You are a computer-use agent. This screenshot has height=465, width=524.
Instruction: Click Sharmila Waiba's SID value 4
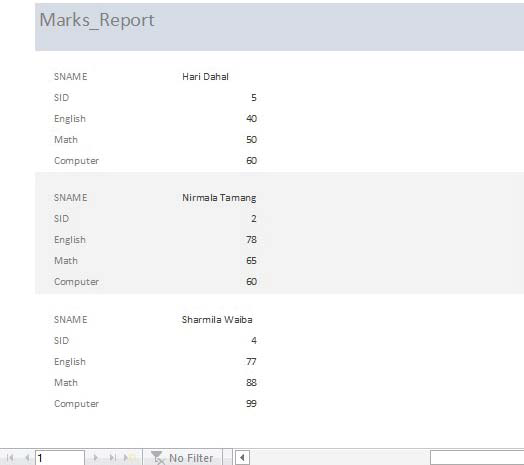[254, 341]
